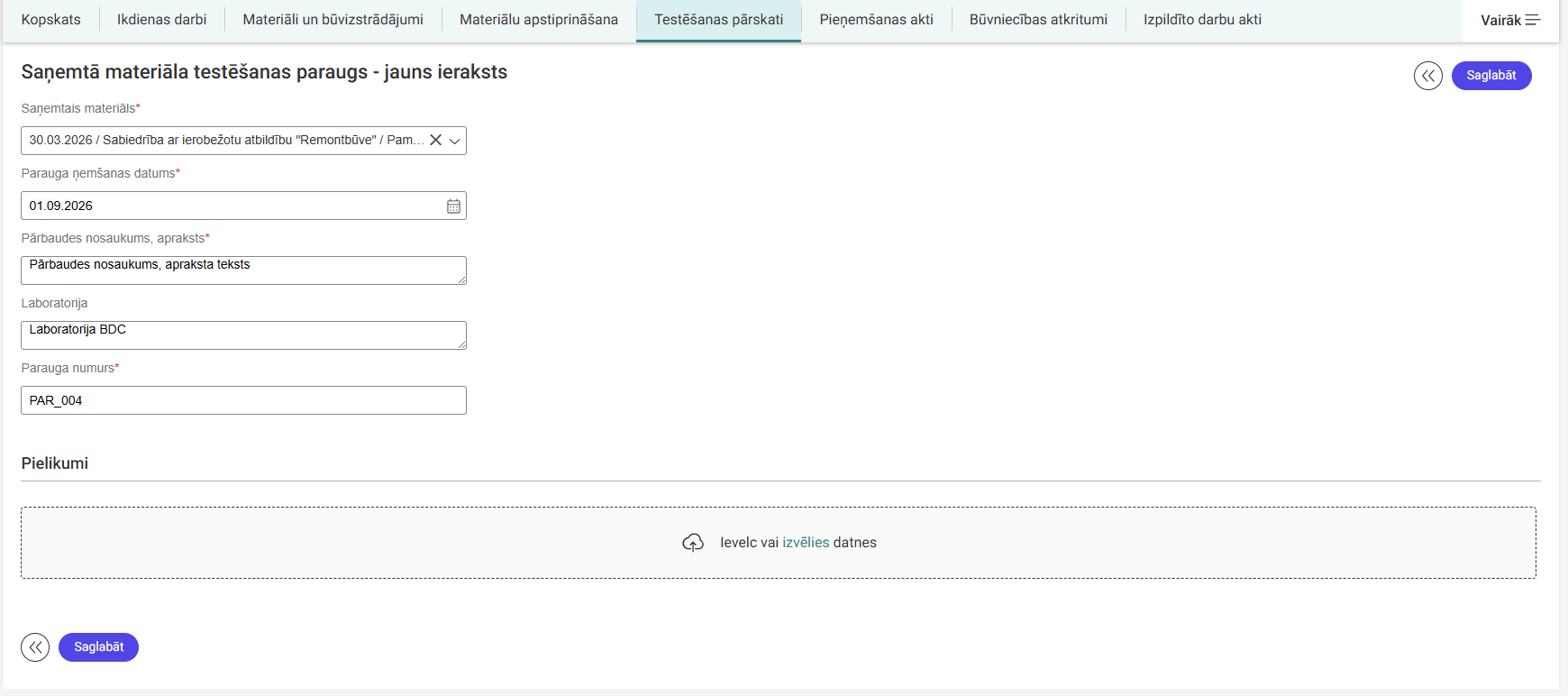
Task: Click the top back arrow icon
Action: click(x=1428, y=76)
